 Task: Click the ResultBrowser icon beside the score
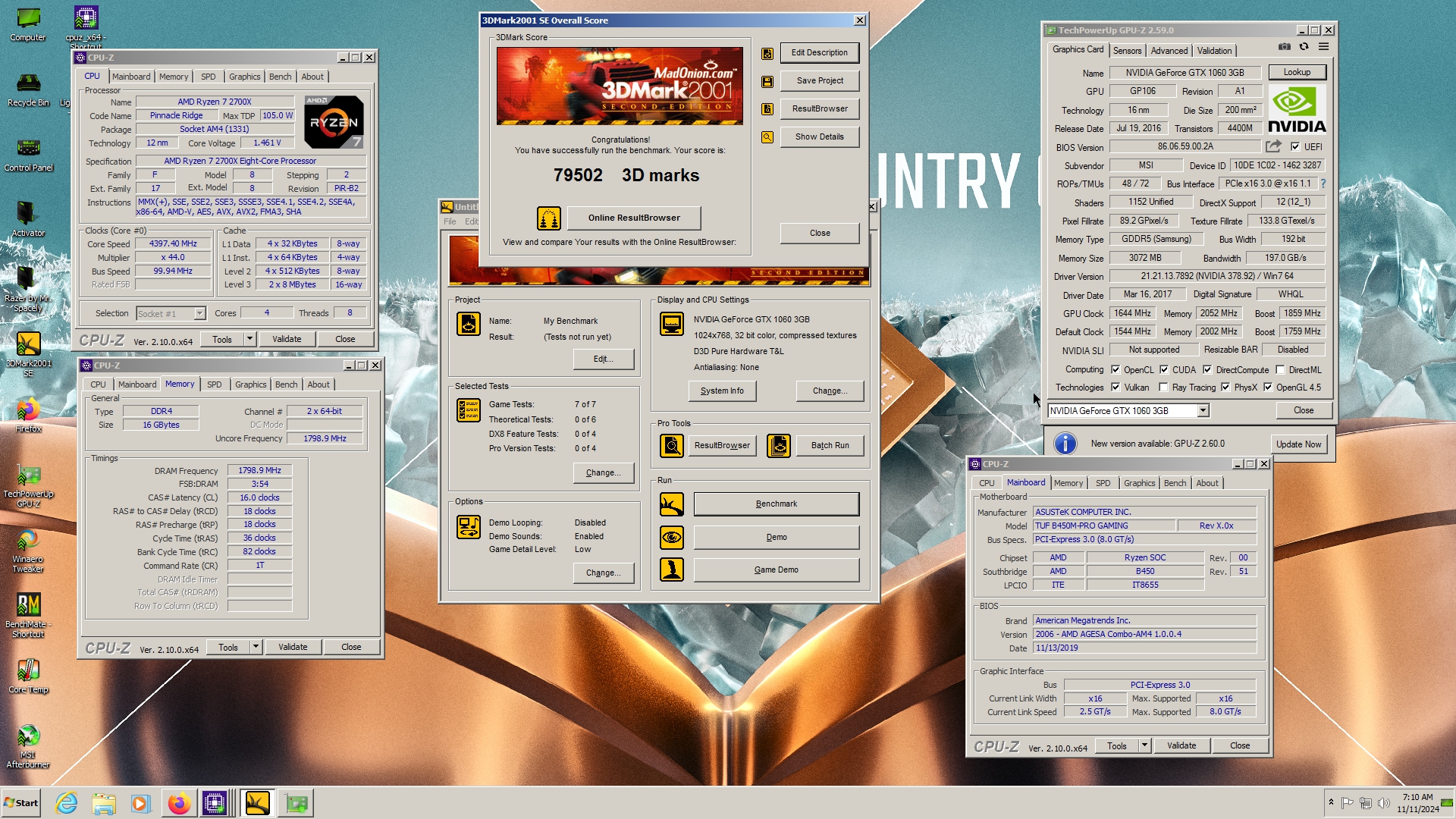pyautogui.click(x=767, y=109)
